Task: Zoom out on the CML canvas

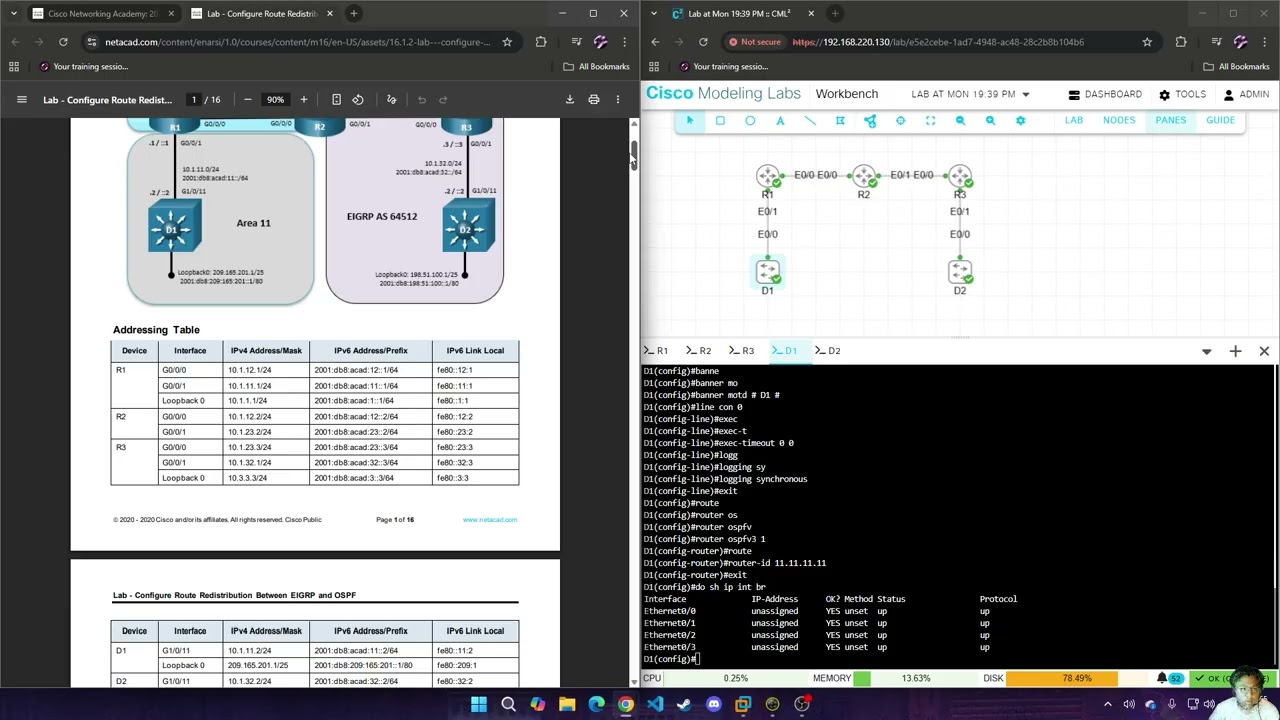Action: [960, 120]
